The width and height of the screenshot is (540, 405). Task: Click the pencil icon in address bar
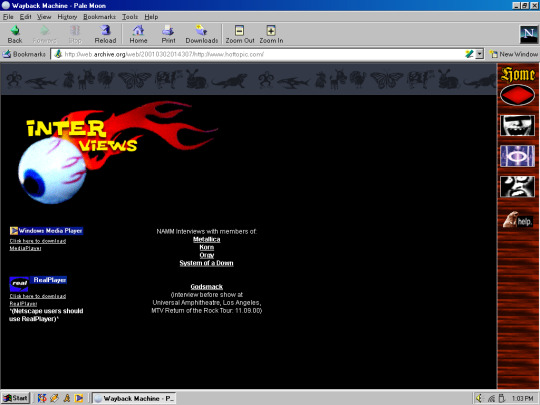click(469, 54)
